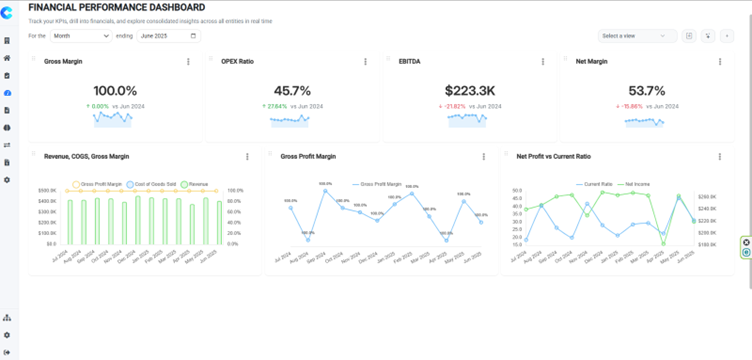
Task: Open Gross Profit Margin chart card menu
Action: pyautogui.click(x=483, y=157)
